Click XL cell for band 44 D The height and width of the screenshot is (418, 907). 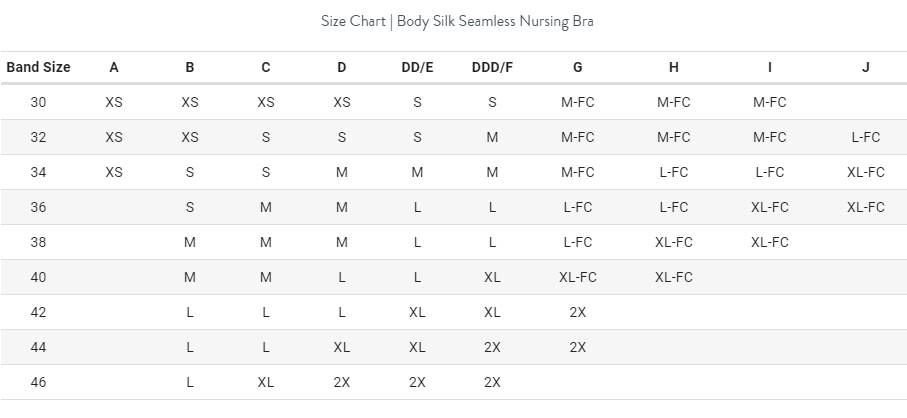[x=342, y=347]
